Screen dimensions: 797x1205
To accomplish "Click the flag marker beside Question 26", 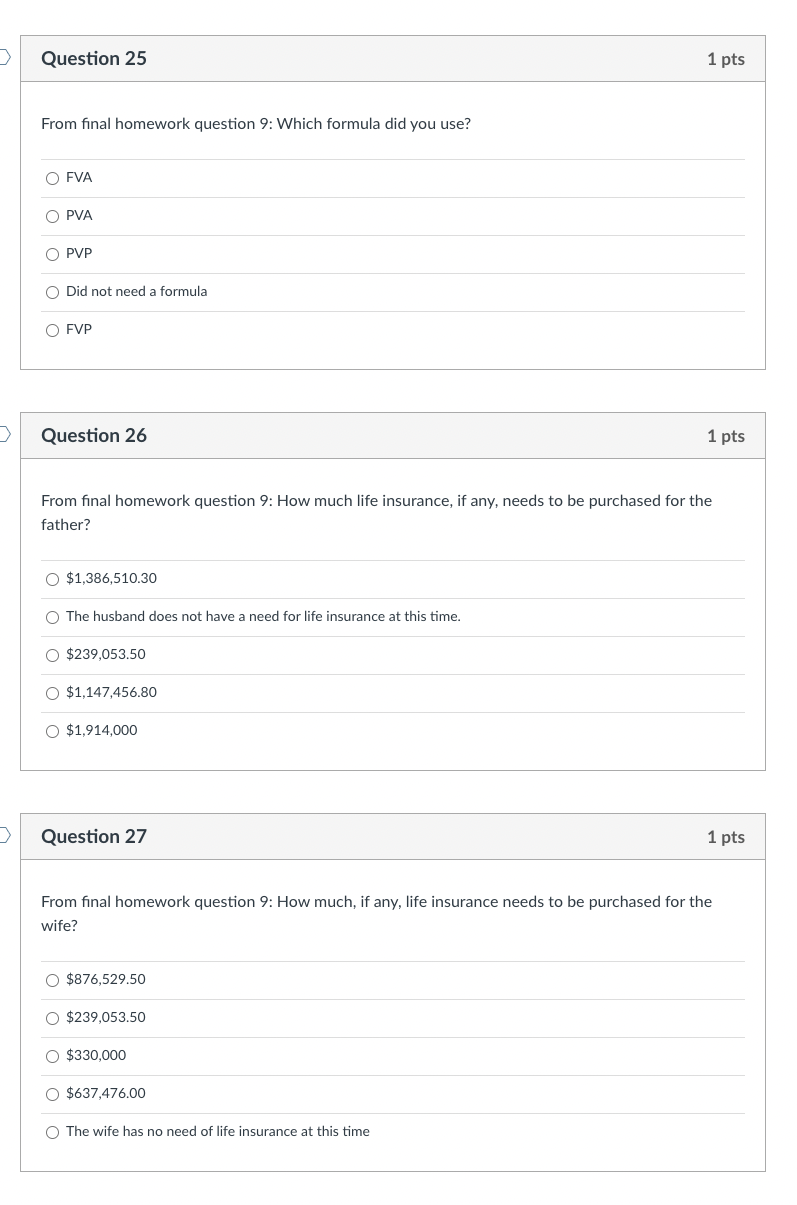I will point(3,436).
